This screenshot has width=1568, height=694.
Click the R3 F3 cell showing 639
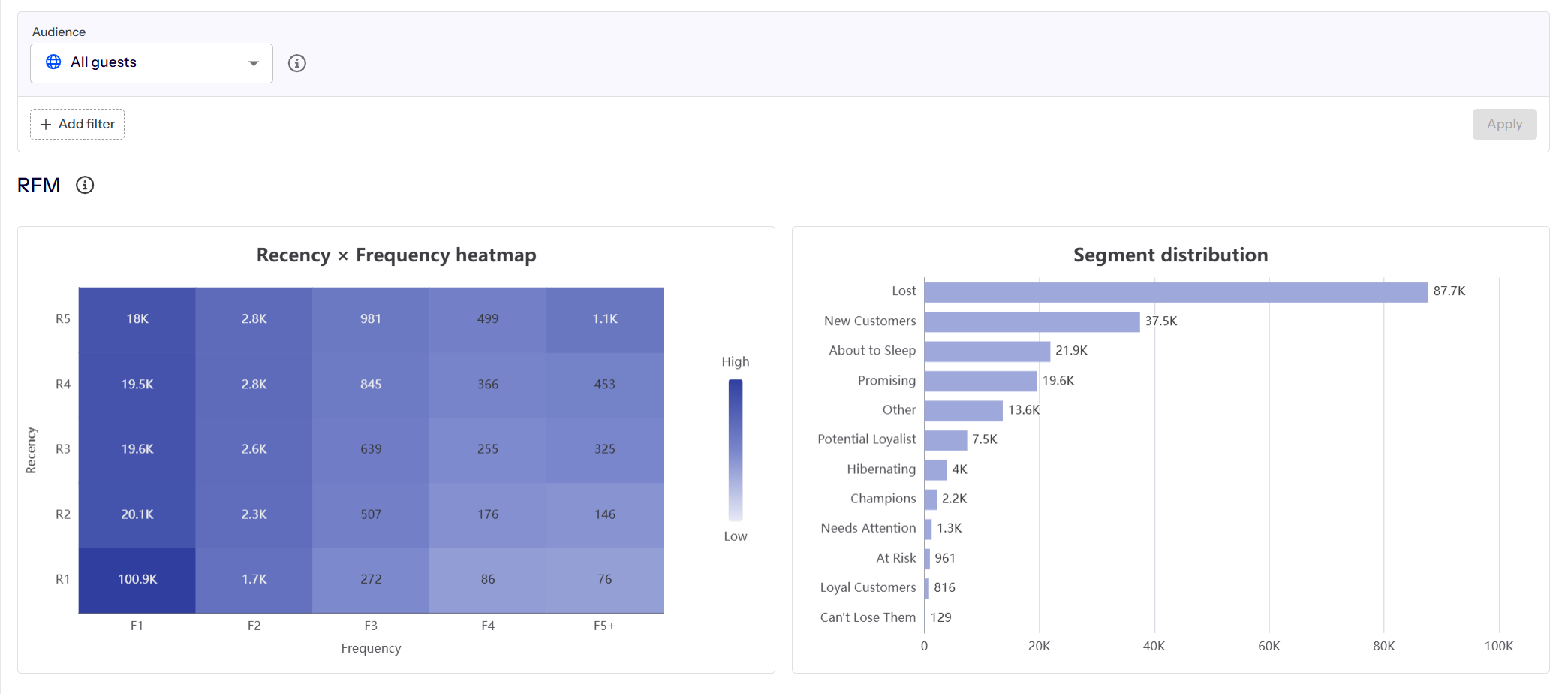pos(371,449)
